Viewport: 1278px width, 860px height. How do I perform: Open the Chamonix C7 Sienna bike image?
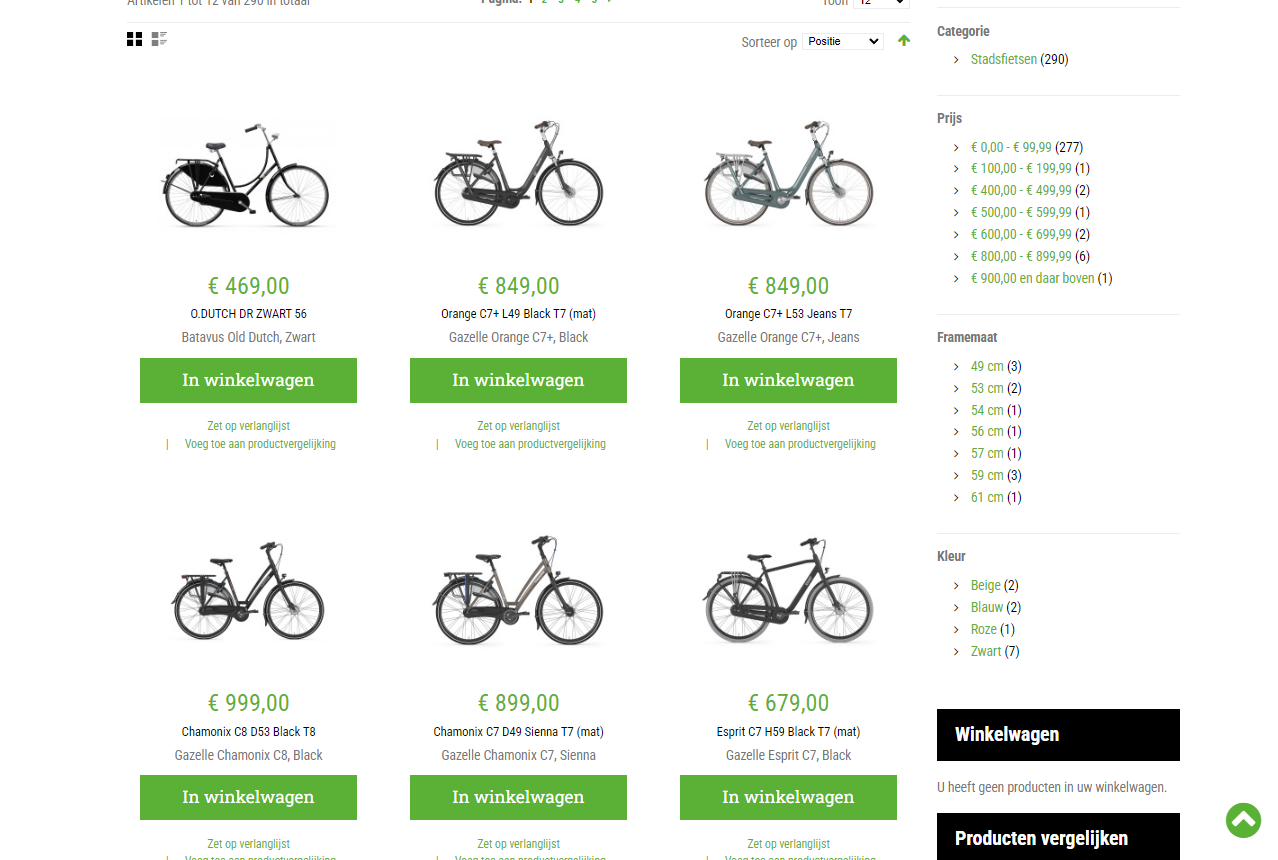tap(518, 592)
